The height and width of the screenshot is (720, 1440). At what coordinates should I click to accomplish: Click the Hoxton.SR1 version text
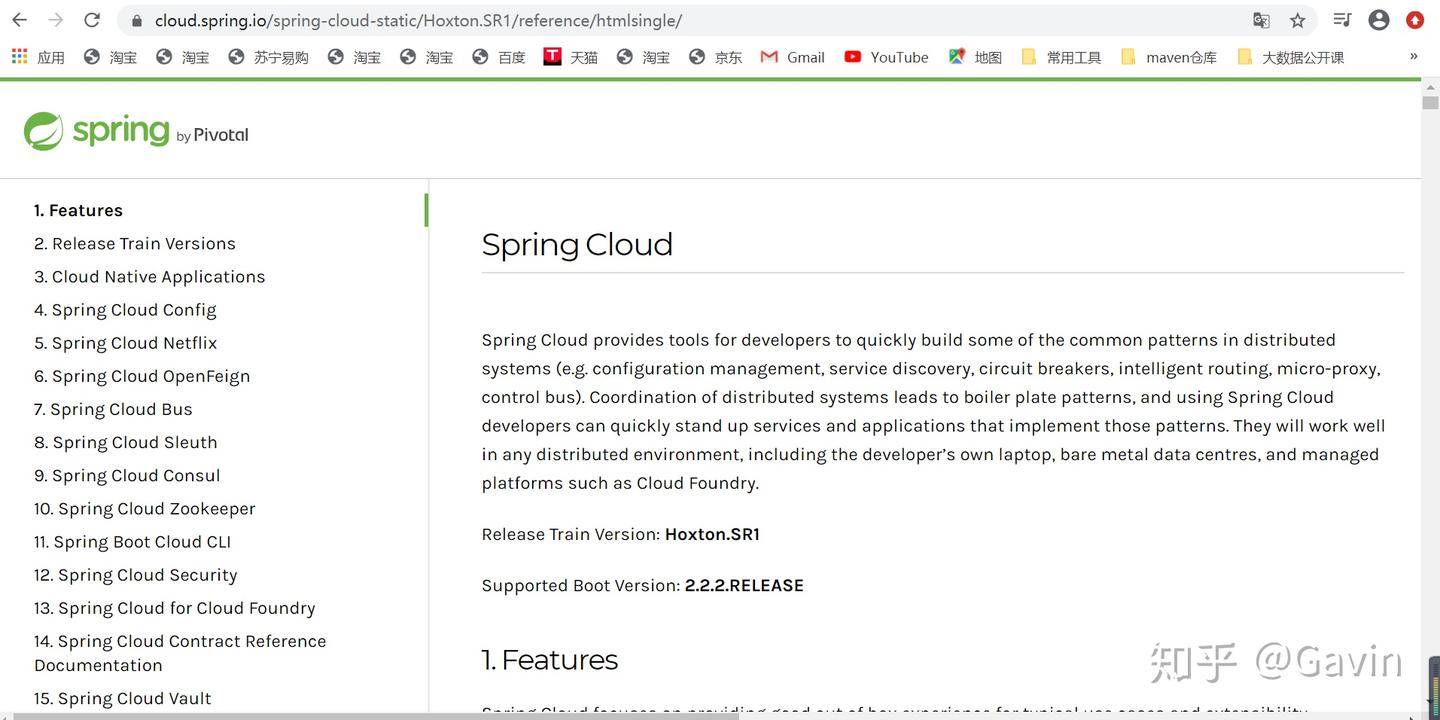pos(712,534)
